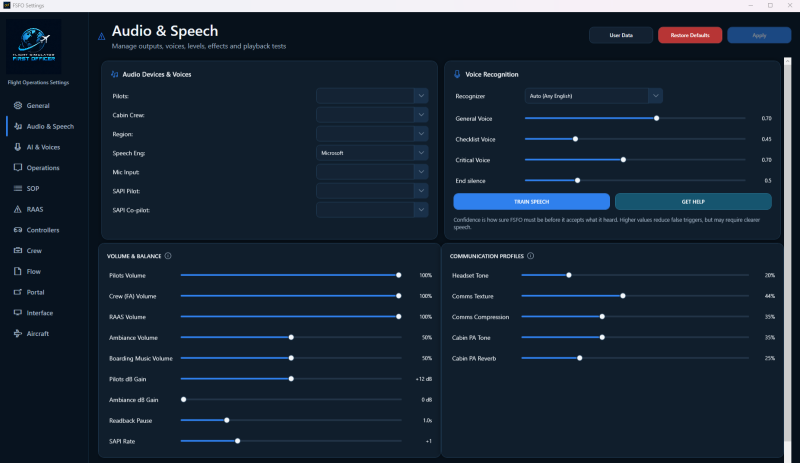Click the Comms Texture slider handle
The width and height of the screenshot is (800, 463).
pyautogui.click(x=623, y=296)
